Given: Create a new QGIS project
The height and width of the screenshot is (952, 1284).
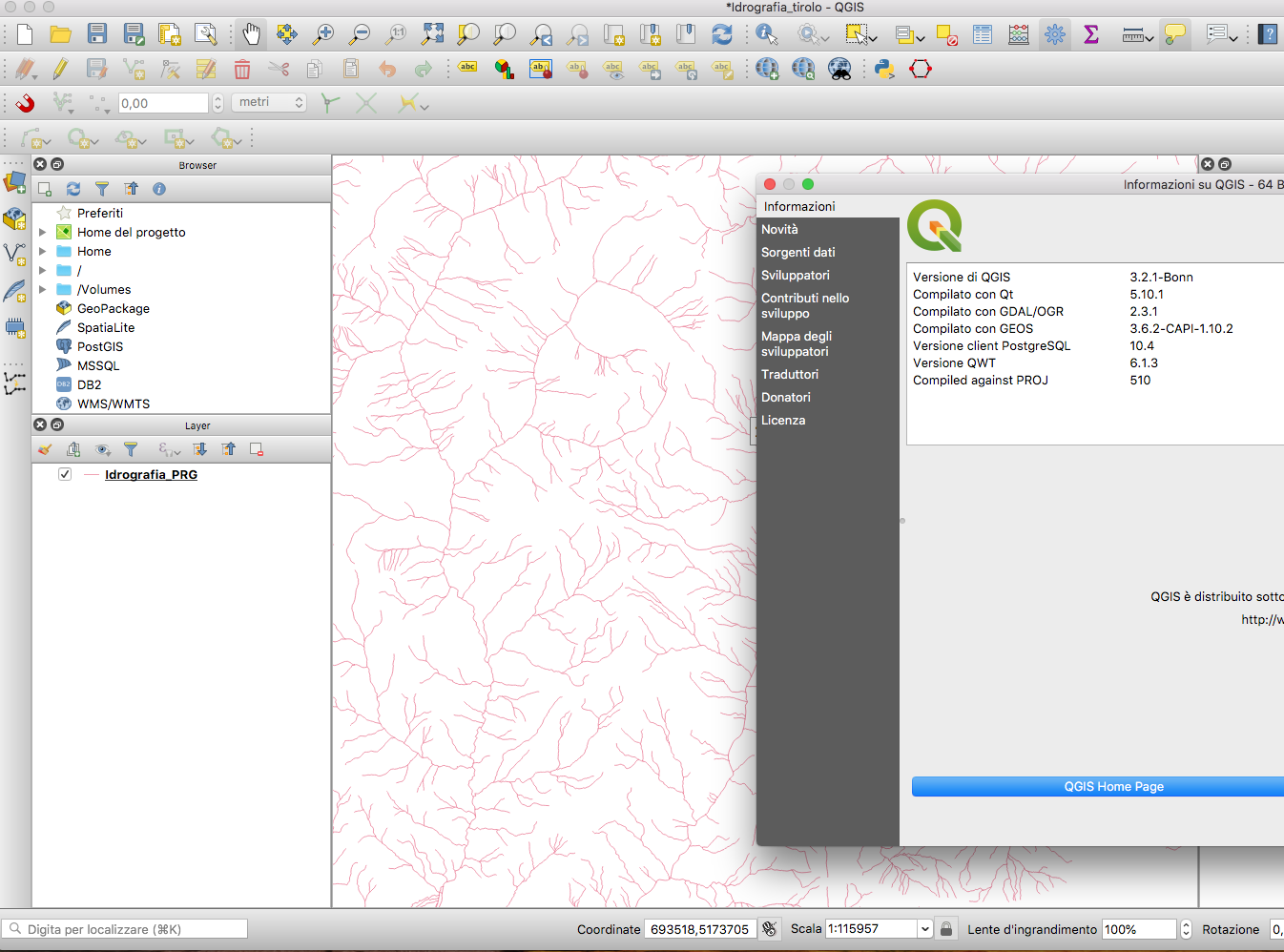Looking at the screenshot, I should 25,34.
